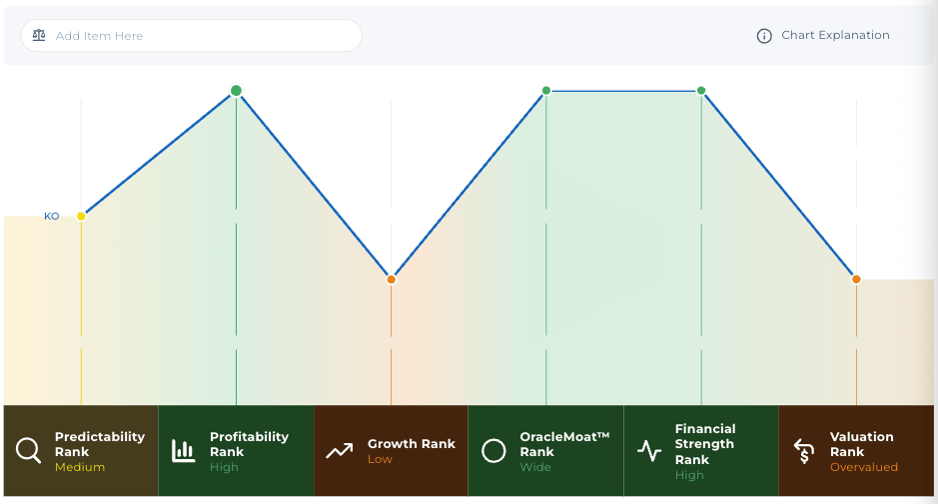Click the orange Valuation data point
This screenshot has width=938, height=504.
856,279
